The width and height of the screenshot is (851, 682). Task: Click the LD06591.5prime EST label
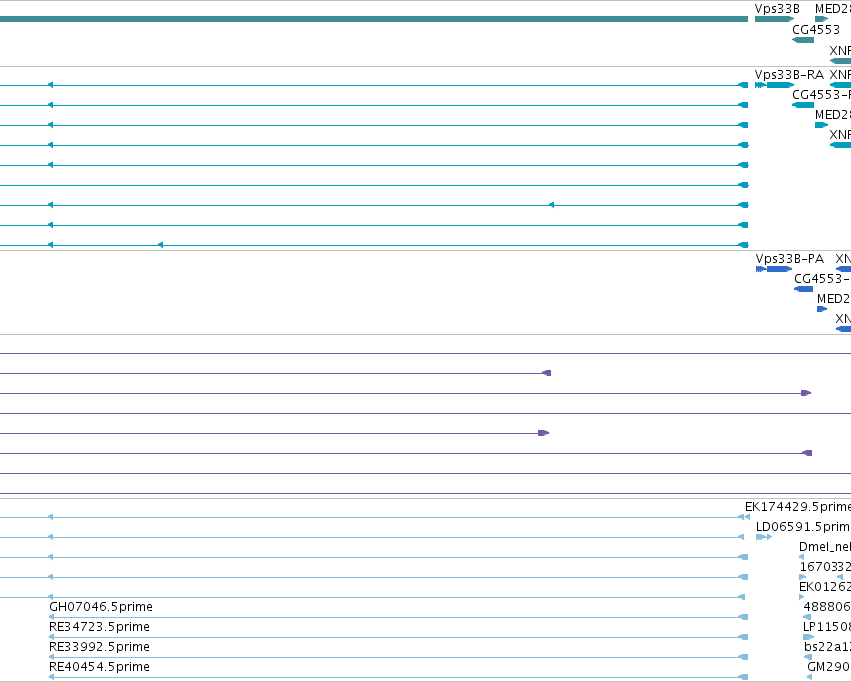click(x=803, y=527)
